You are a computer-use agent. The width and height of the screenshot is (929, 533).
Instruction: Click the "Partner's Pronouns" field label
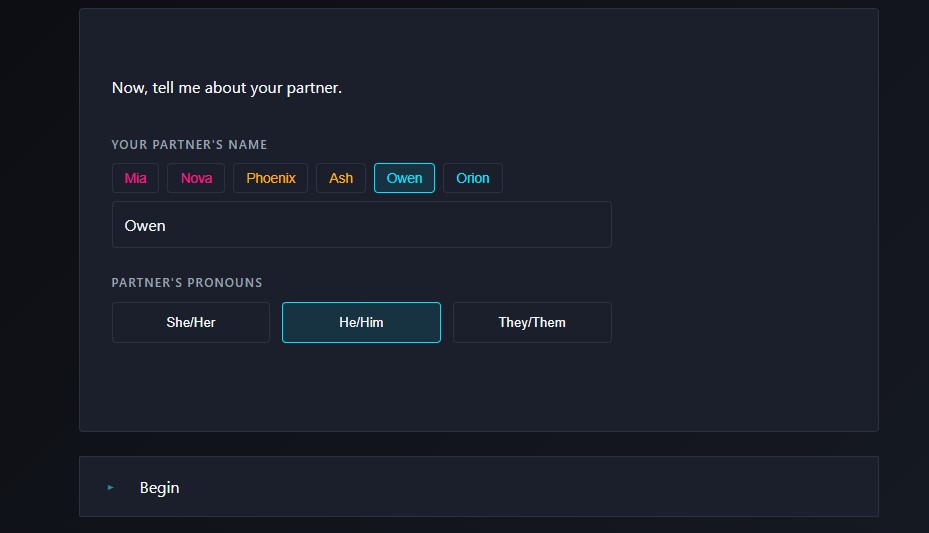[187, 283]
